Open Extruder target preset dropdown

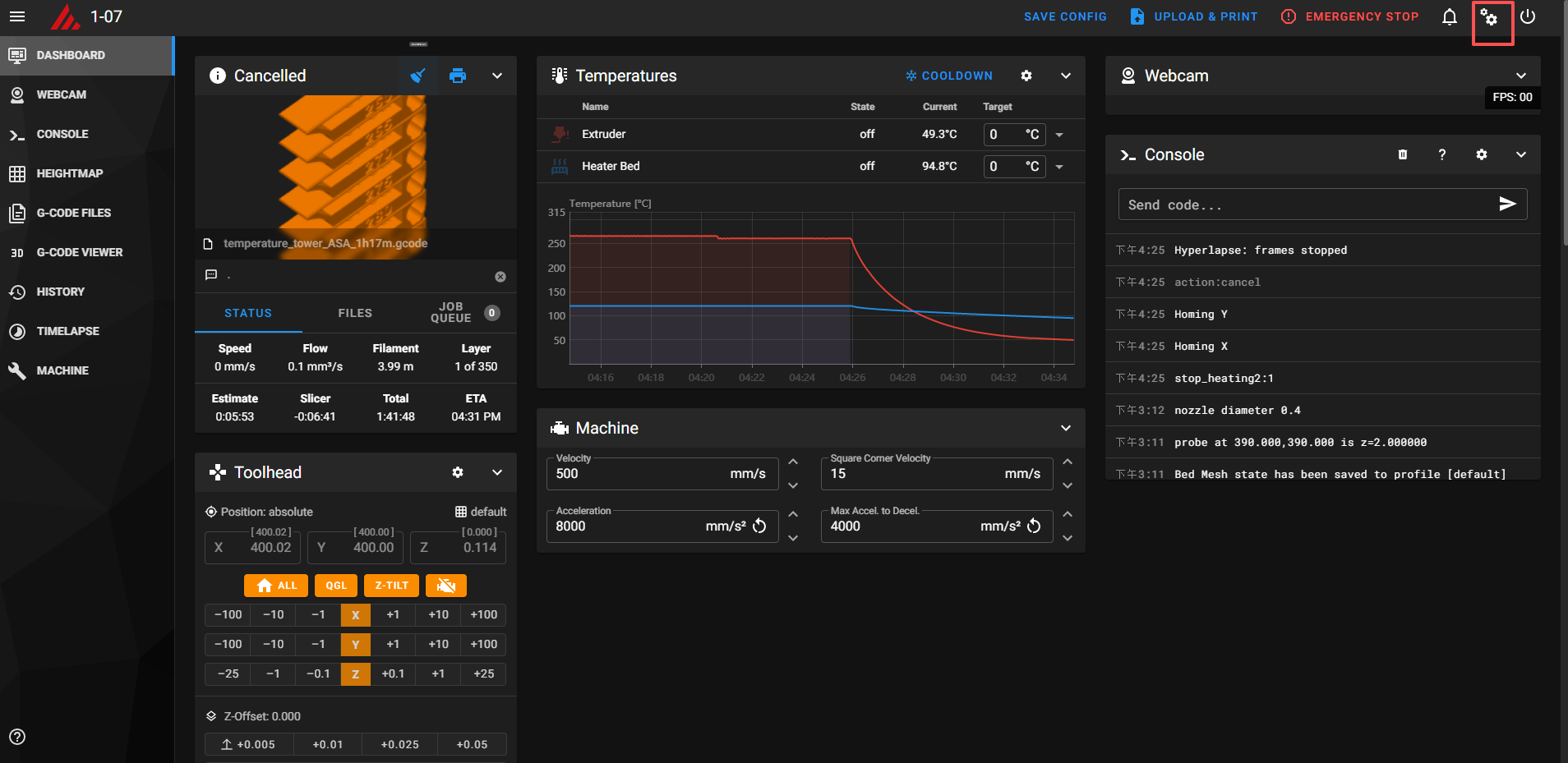[1059, 135]
